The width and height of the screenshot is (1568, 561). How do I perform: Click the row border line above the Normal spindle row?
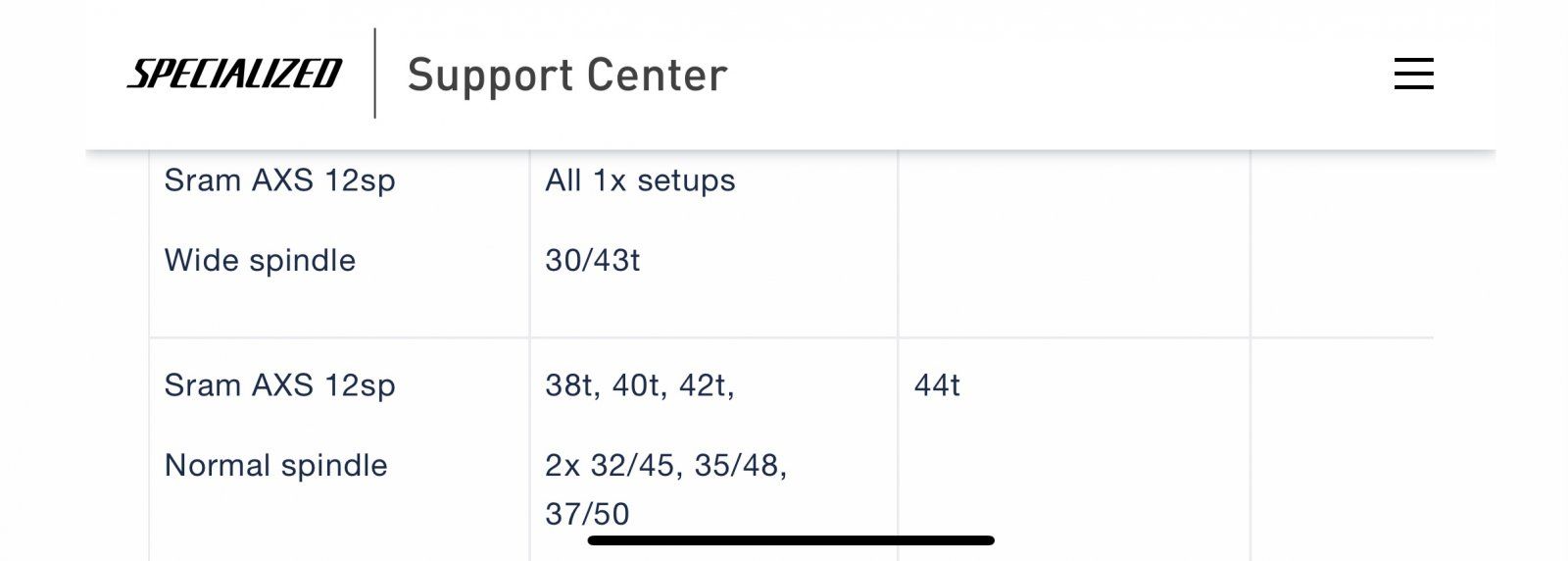[784, 338]
